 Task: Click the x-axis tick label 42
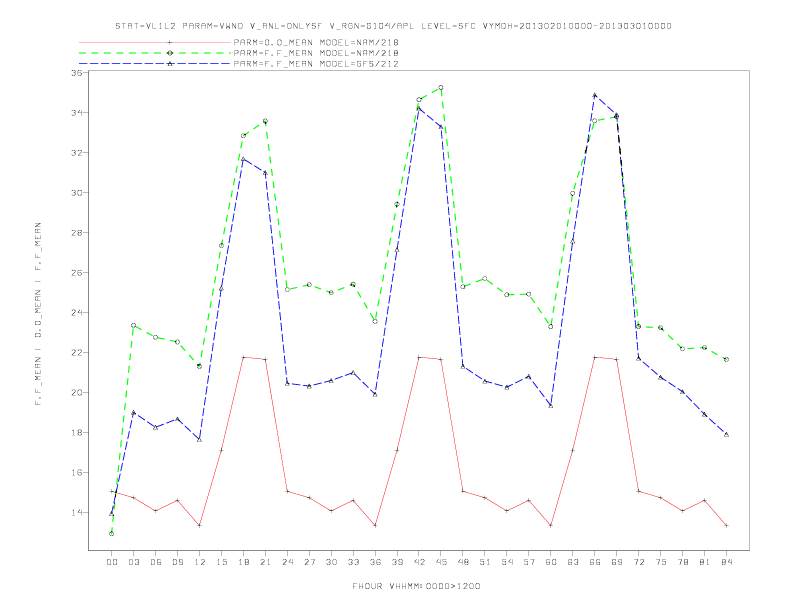click(x=419, y=562)
